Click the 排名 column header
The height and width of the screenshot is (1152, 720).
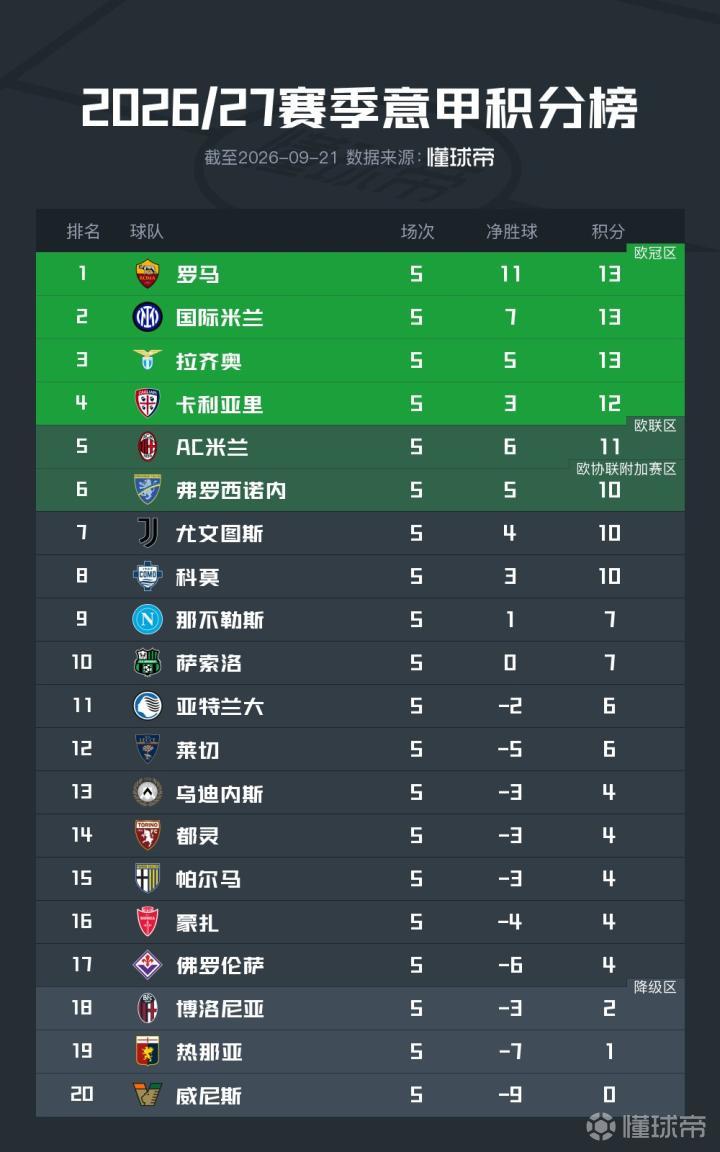click(x=83, y=231)
